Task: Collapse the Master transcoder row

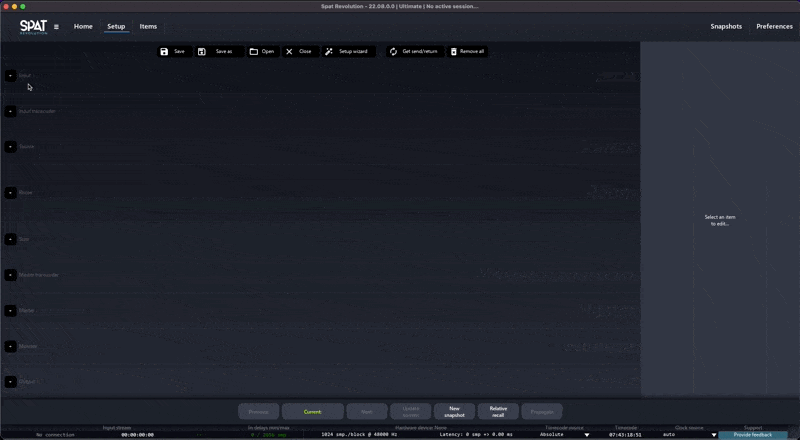Action: click(x=10, y=275)
